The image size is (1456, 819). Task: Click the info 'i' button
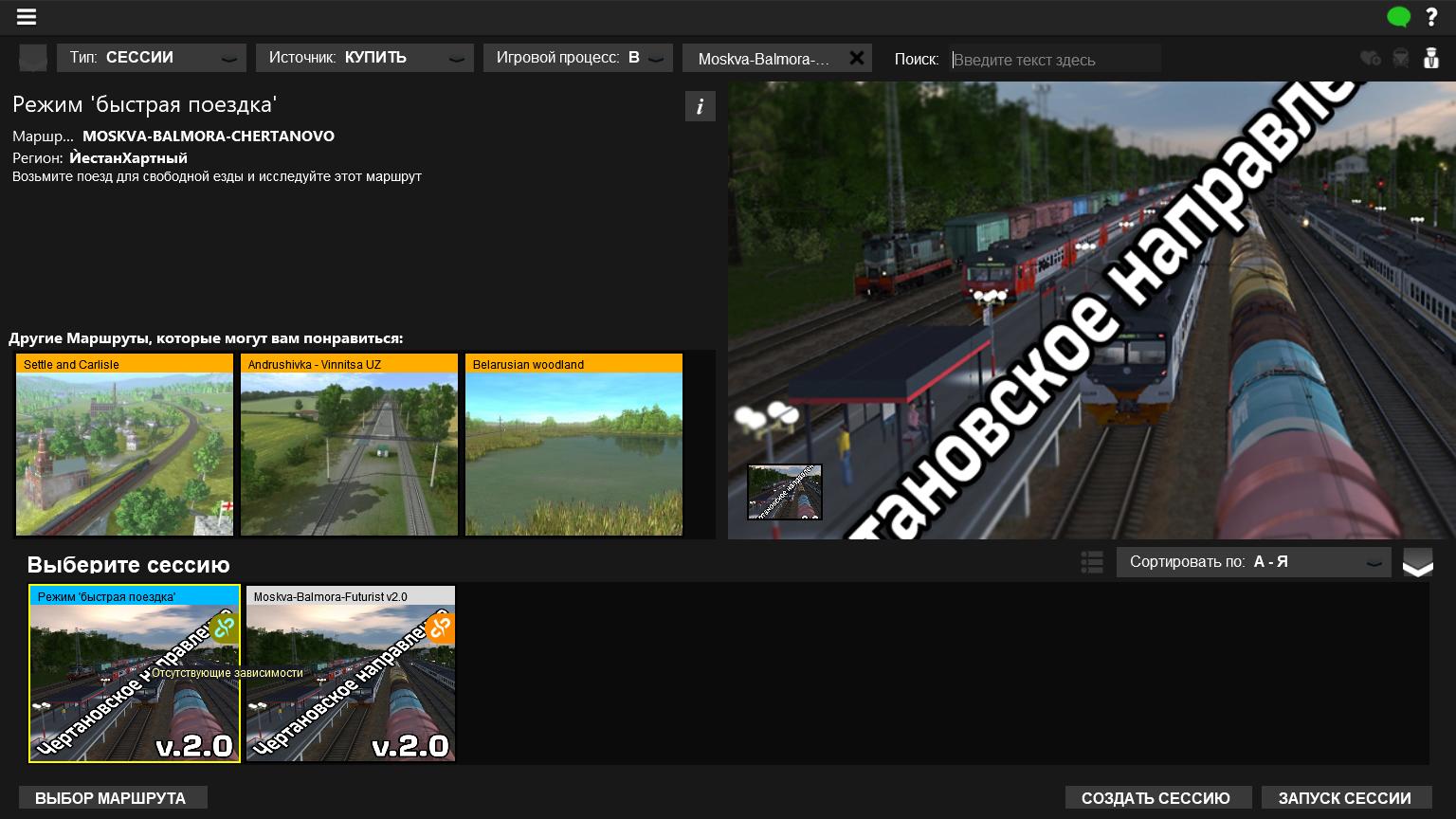coord(700,106)
